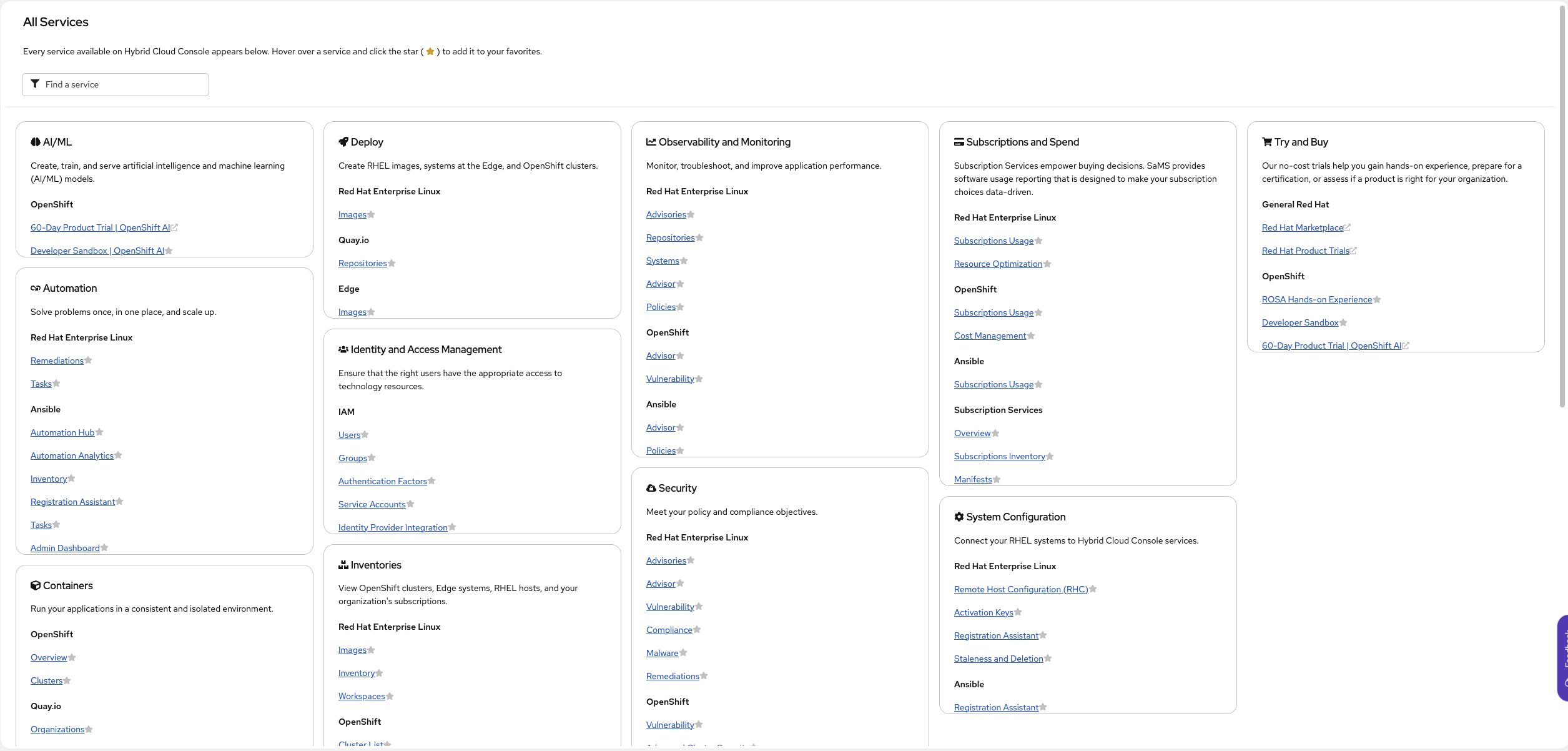Click star icon next to Remediations under Automation
The width and height of the screenshot is (1568, 751).
88,361
